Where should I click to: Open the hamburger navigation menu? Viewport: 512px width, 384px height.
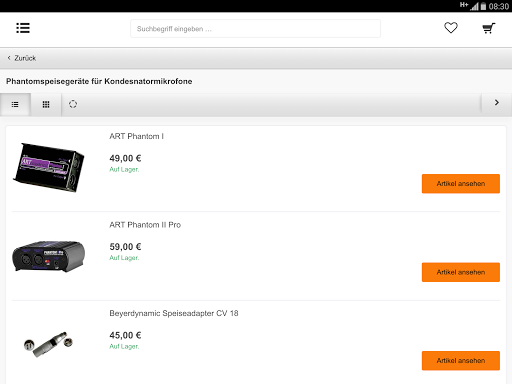(23, 28)
